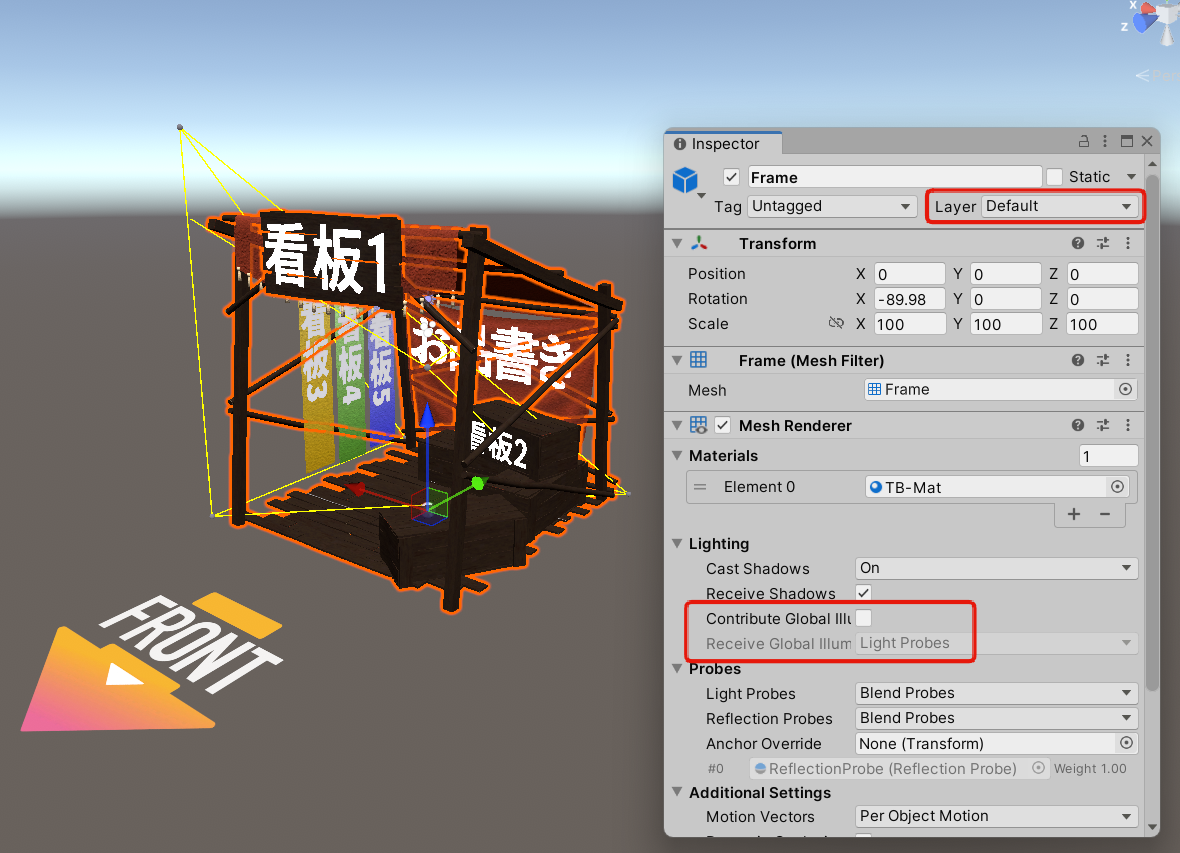Close the Inspector window
Image resolution: width=1180 pixels, height=853 pixels.
pos(1147,141)
